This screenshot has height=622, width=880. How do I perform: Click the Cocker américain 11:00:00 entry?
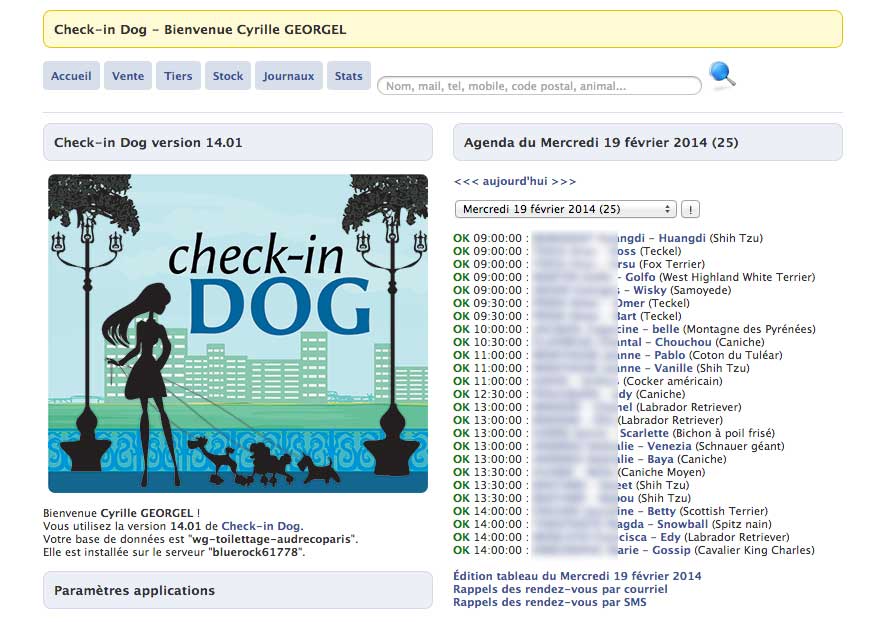click(588, 381)
